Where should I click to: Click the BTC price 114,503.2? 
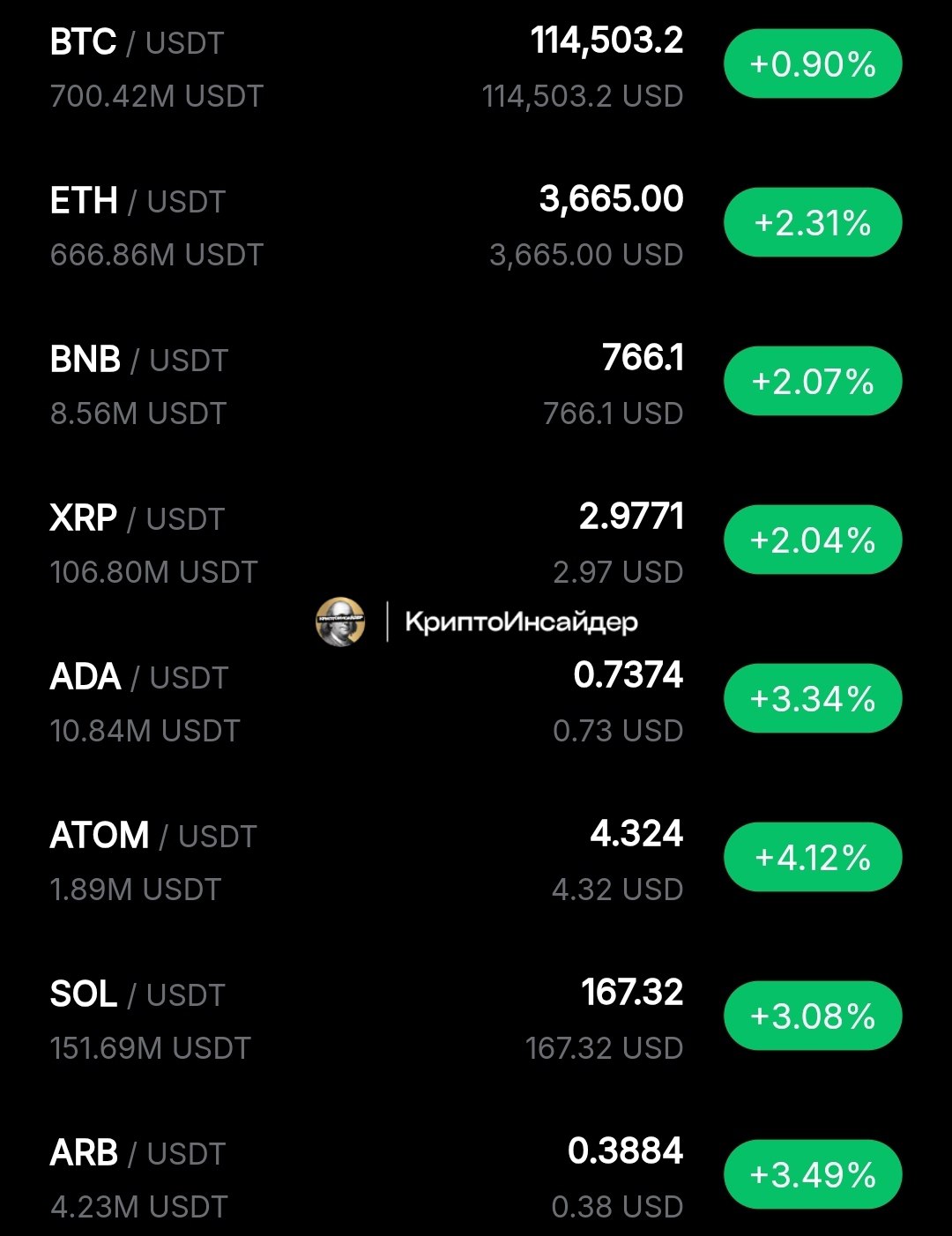point(606,41)
